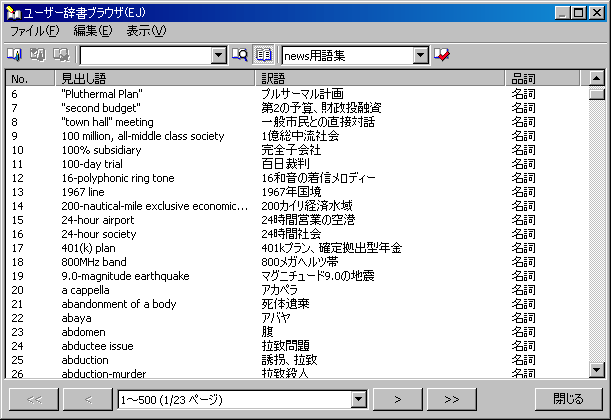The image size is (611, 420).
Task: Click the translation 拉致問題
Action: coord(285,346)
